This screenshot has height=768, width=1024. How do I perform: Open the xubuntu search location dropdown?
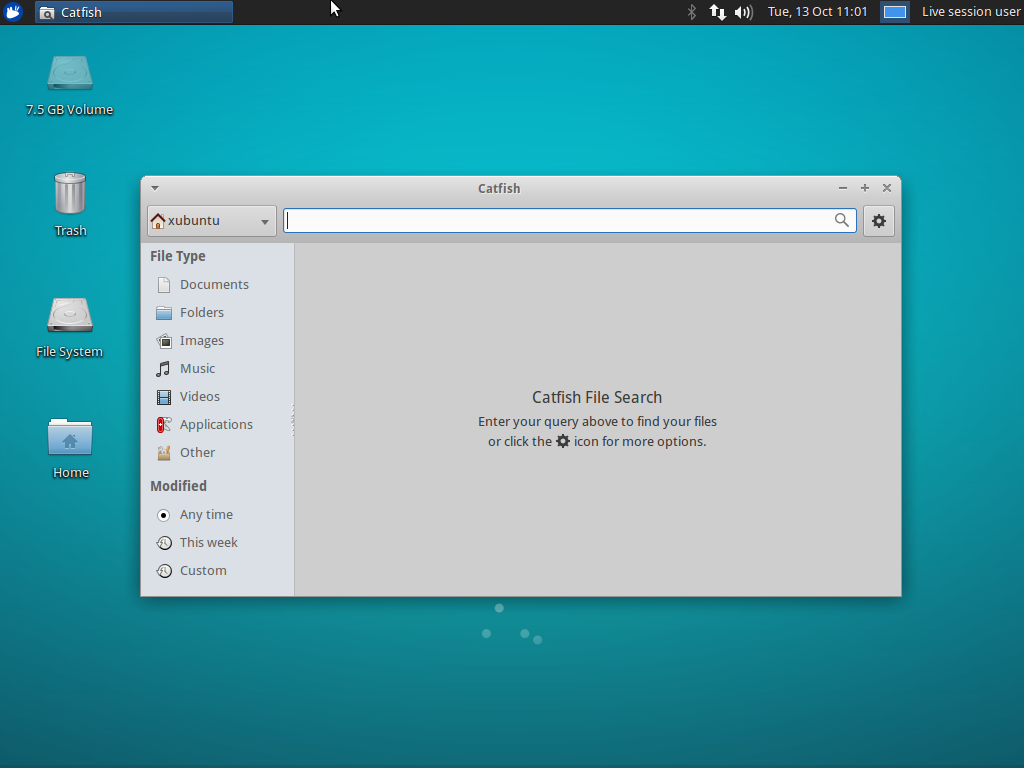tap(210, 220)
